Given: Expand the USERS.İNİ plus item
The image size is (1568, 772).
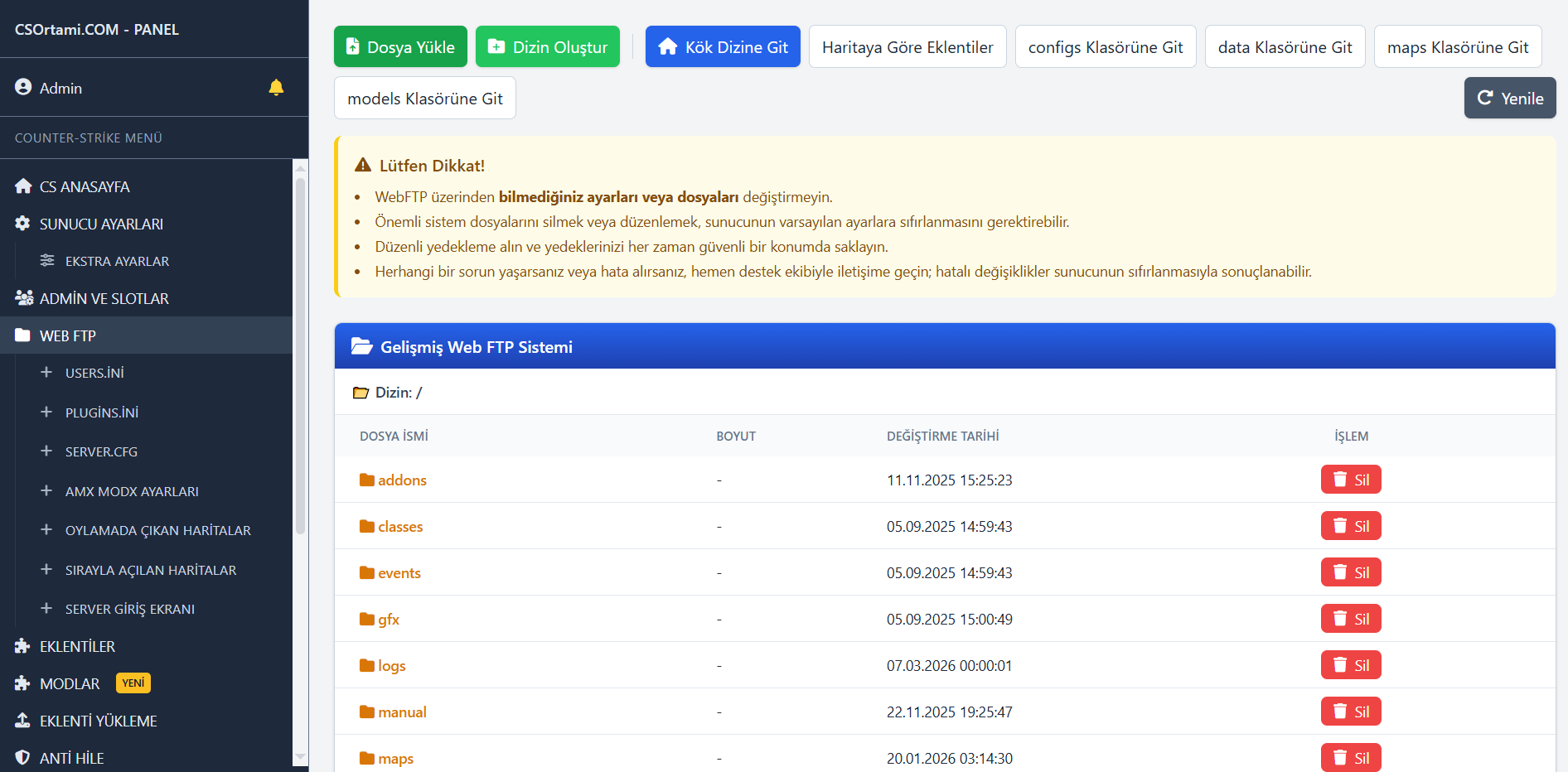Looking at the screenshot, I should click(46, 373).
